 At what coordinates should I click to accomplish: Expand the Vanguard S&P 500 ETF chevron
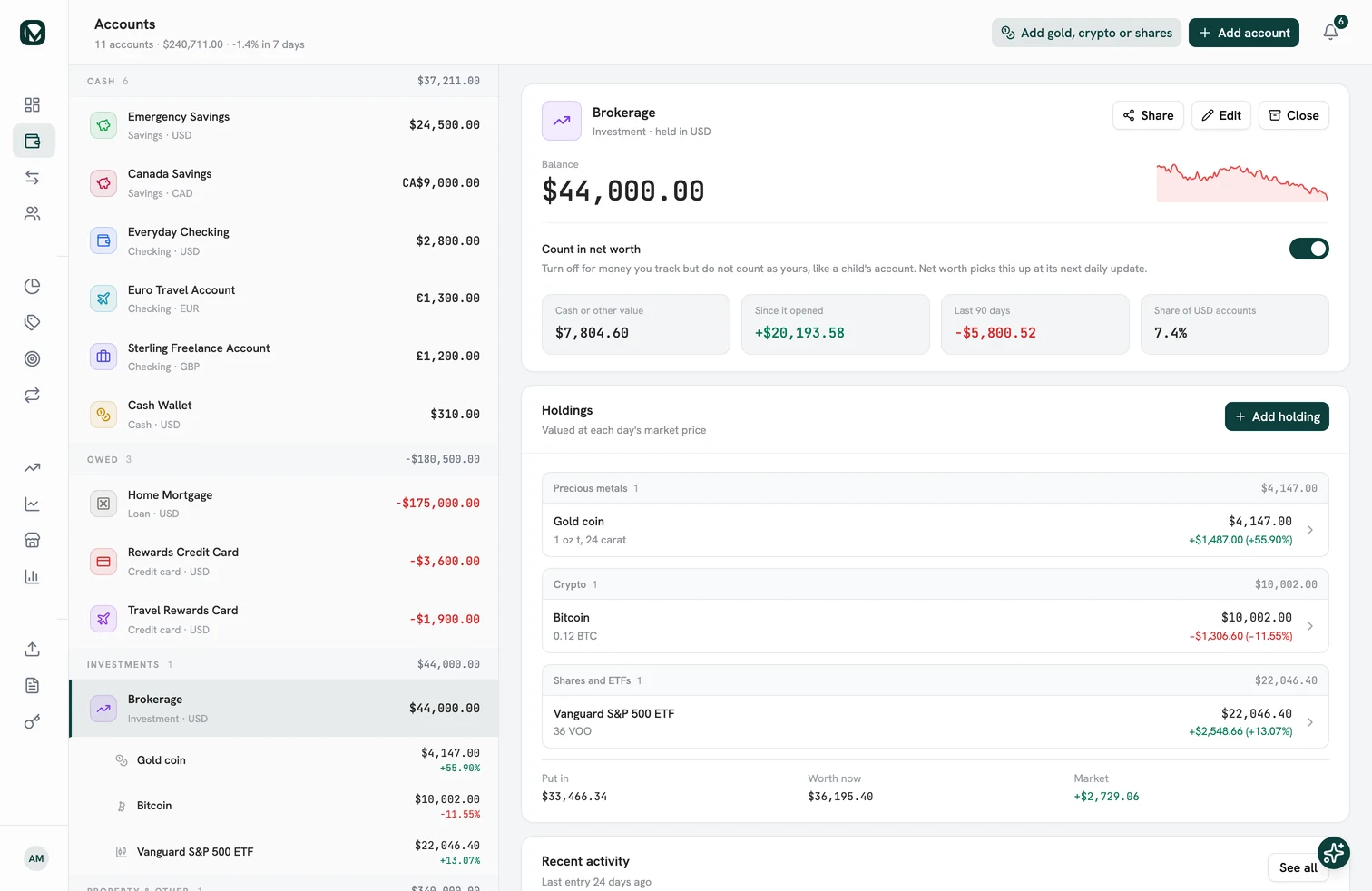[x=1310, y=722]
